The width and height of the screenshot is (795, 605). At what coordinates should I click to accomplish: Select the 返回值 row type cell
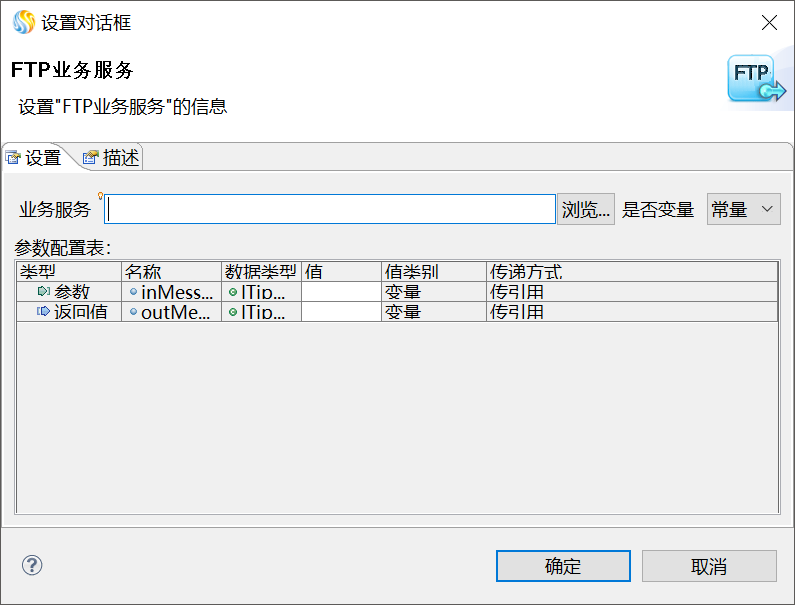point(69,311)
